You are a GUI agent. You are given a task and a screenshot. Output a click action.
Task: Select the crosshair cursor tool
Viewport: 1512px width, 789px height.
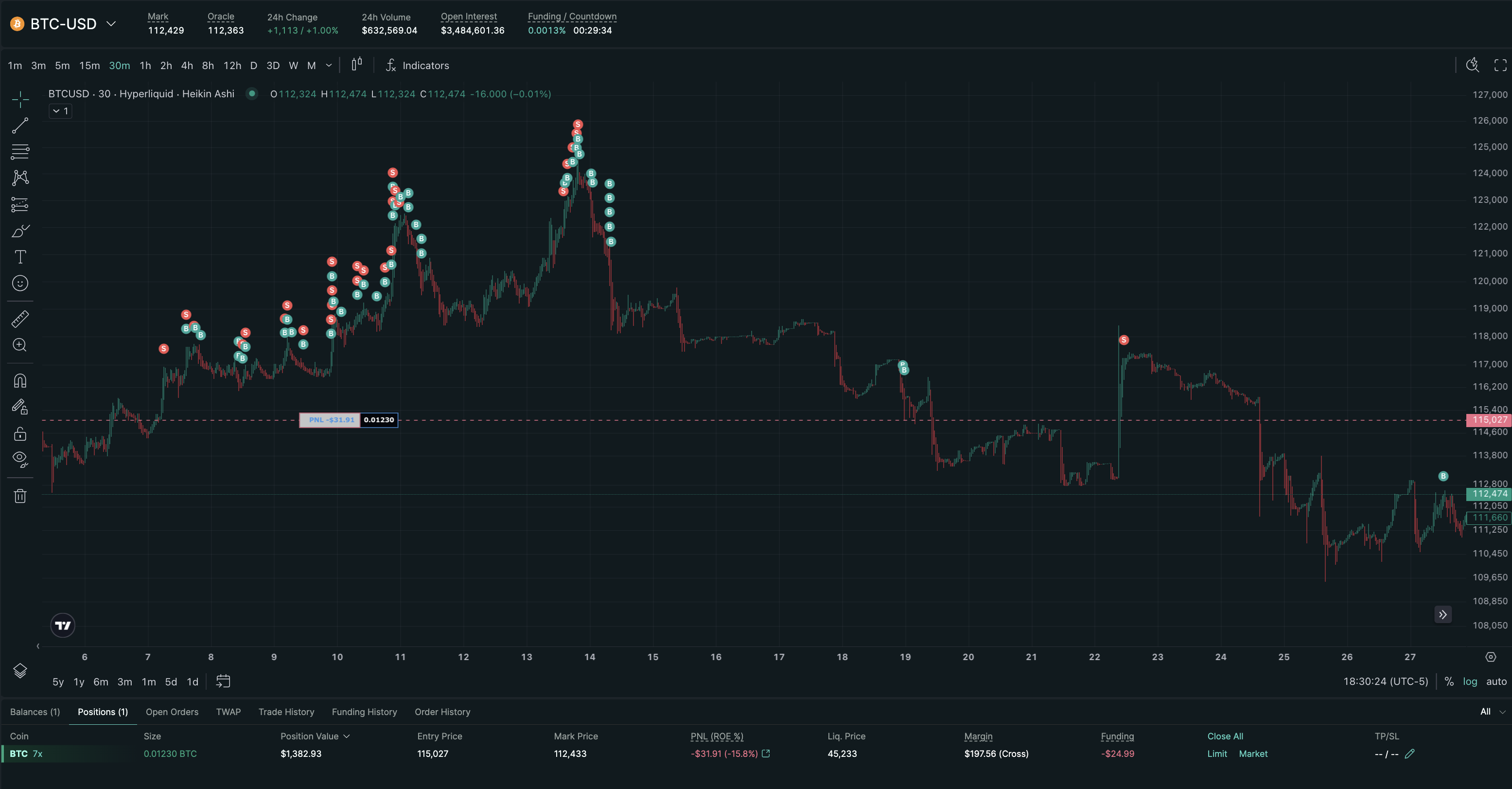point(20,99)
